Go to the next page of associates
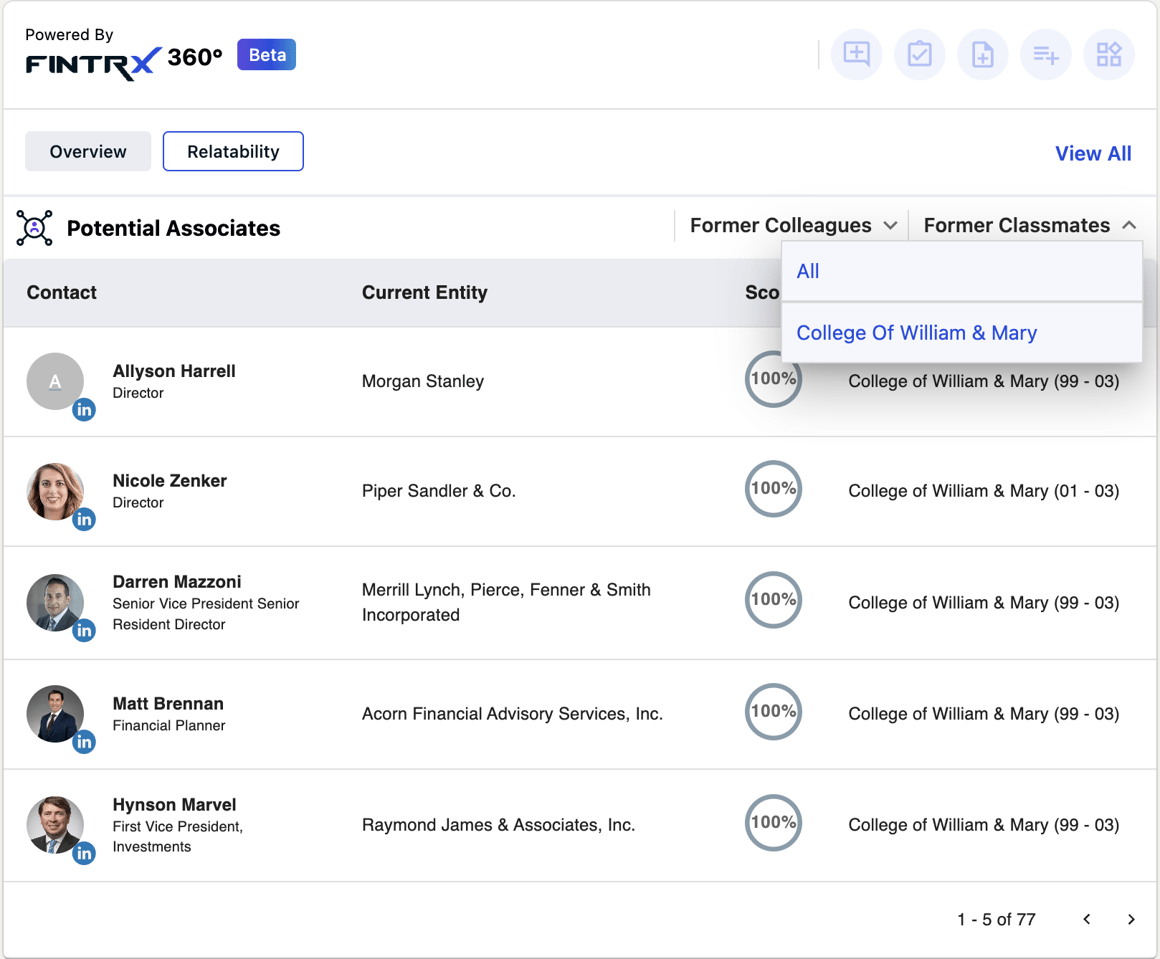This screenshot has height=959, width=1160. pyautogui.click(x=1131, y=919)
